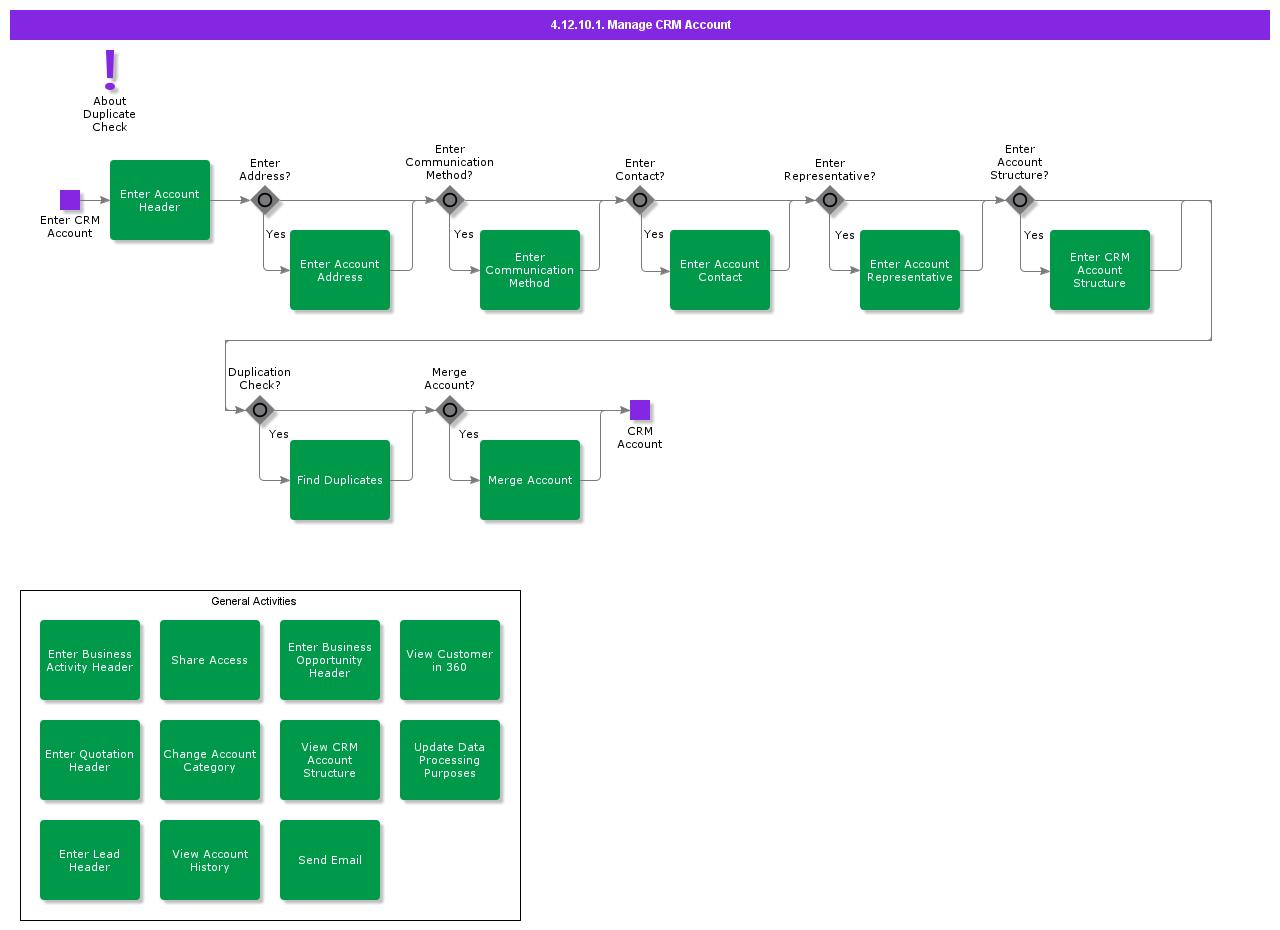Screen dimensions: 1280x930
Task: Click the 4.12.10.1. Manage CRM Account title bar
Action: (x=640, y=25)
